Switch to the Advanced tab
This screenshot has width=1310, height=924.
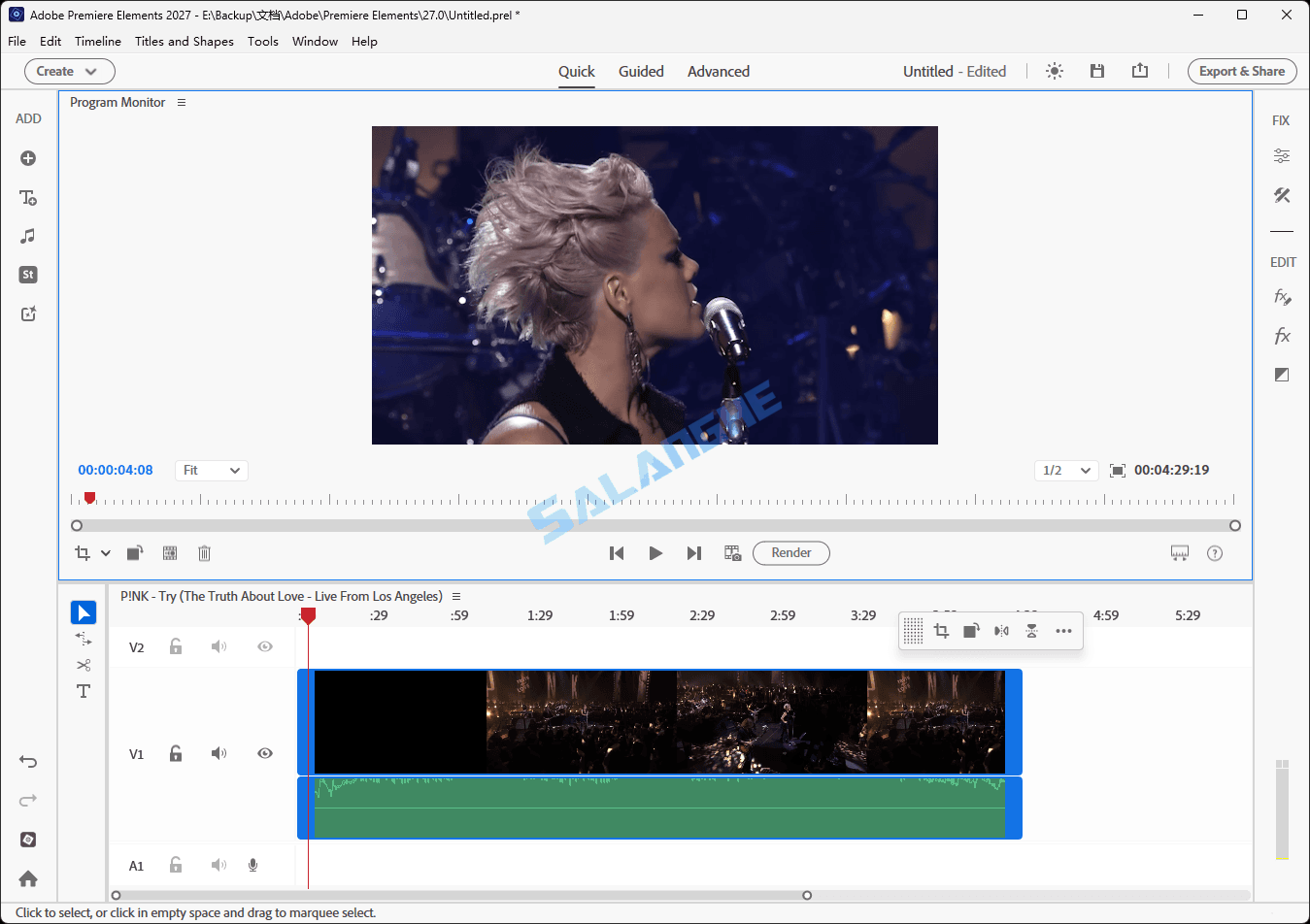(719, 71)
